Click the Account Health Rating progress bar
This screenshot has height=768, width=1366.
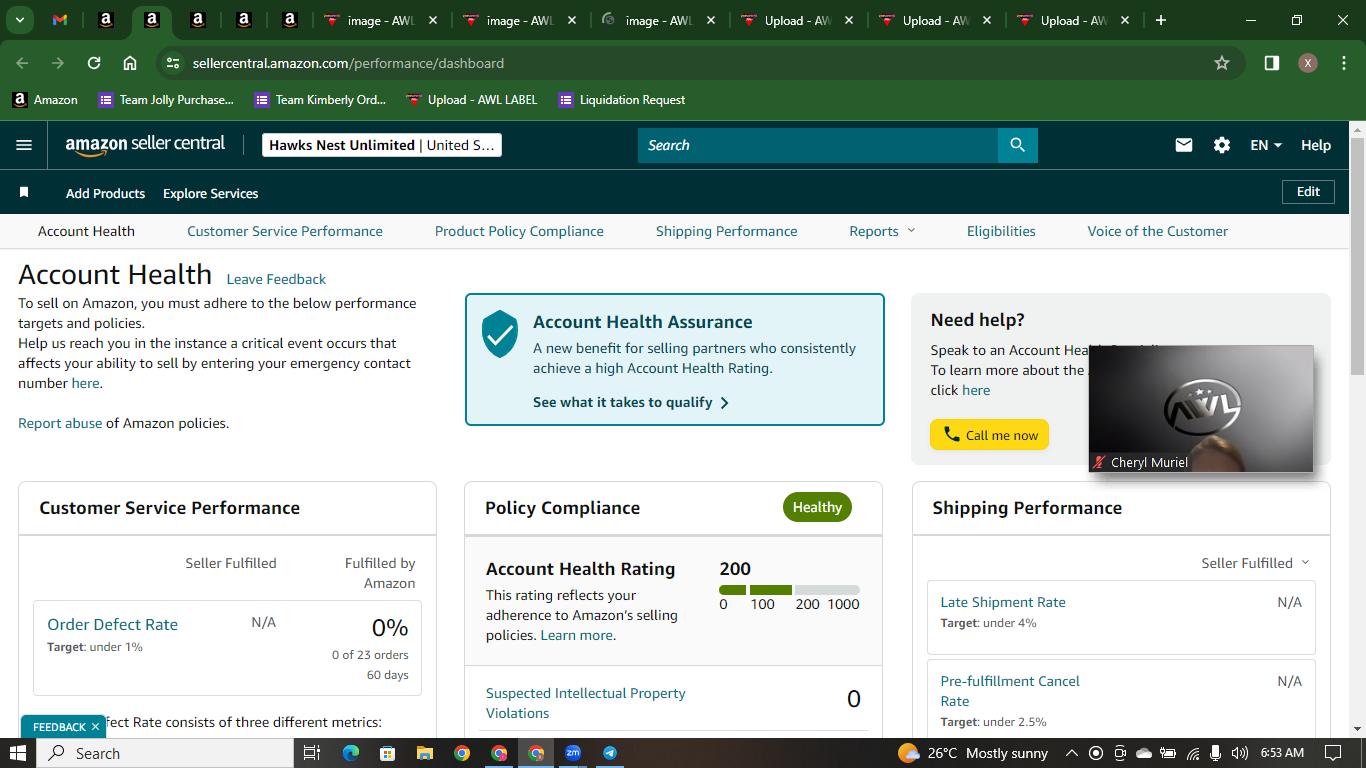coord(789,590)
